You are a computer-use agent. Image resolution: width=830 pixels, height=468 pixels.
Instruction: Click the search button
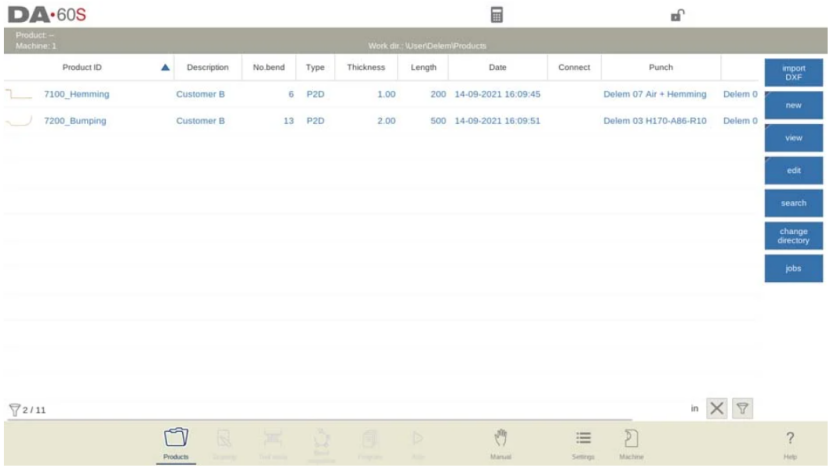point(793,203)
